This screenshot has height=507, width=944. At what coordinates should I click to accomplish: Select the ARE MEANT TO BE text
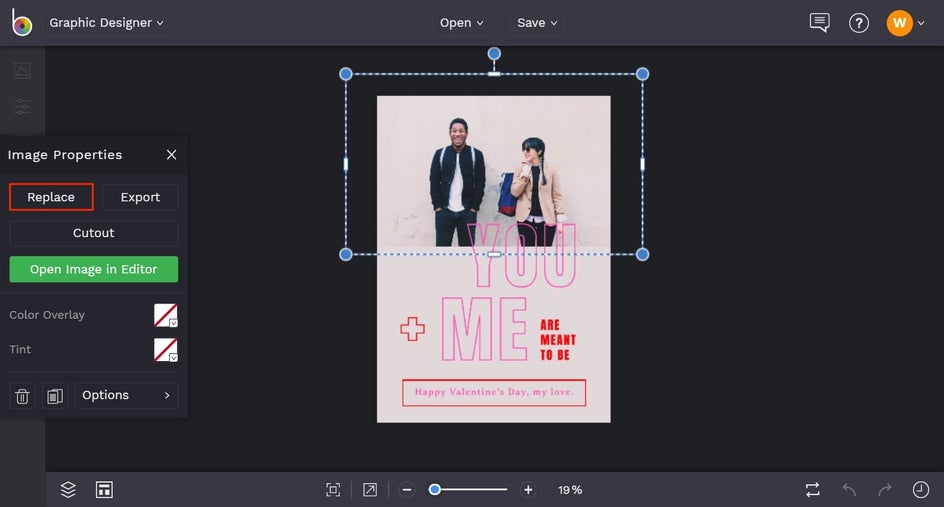click(x=557, y=340)
